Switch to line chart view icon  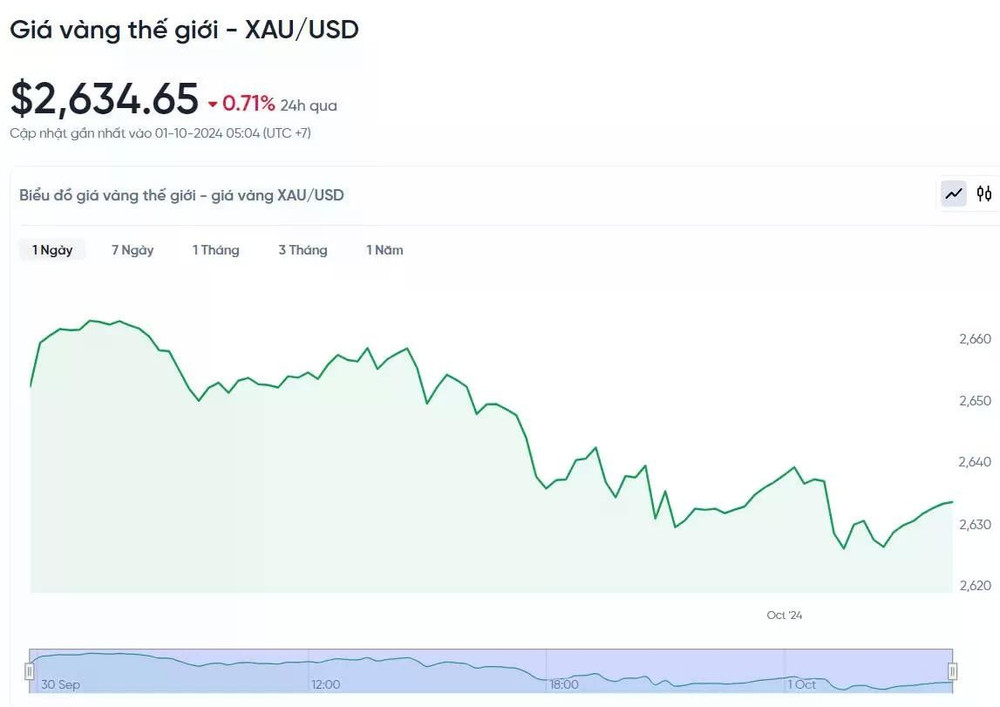(x=953, y=194)
